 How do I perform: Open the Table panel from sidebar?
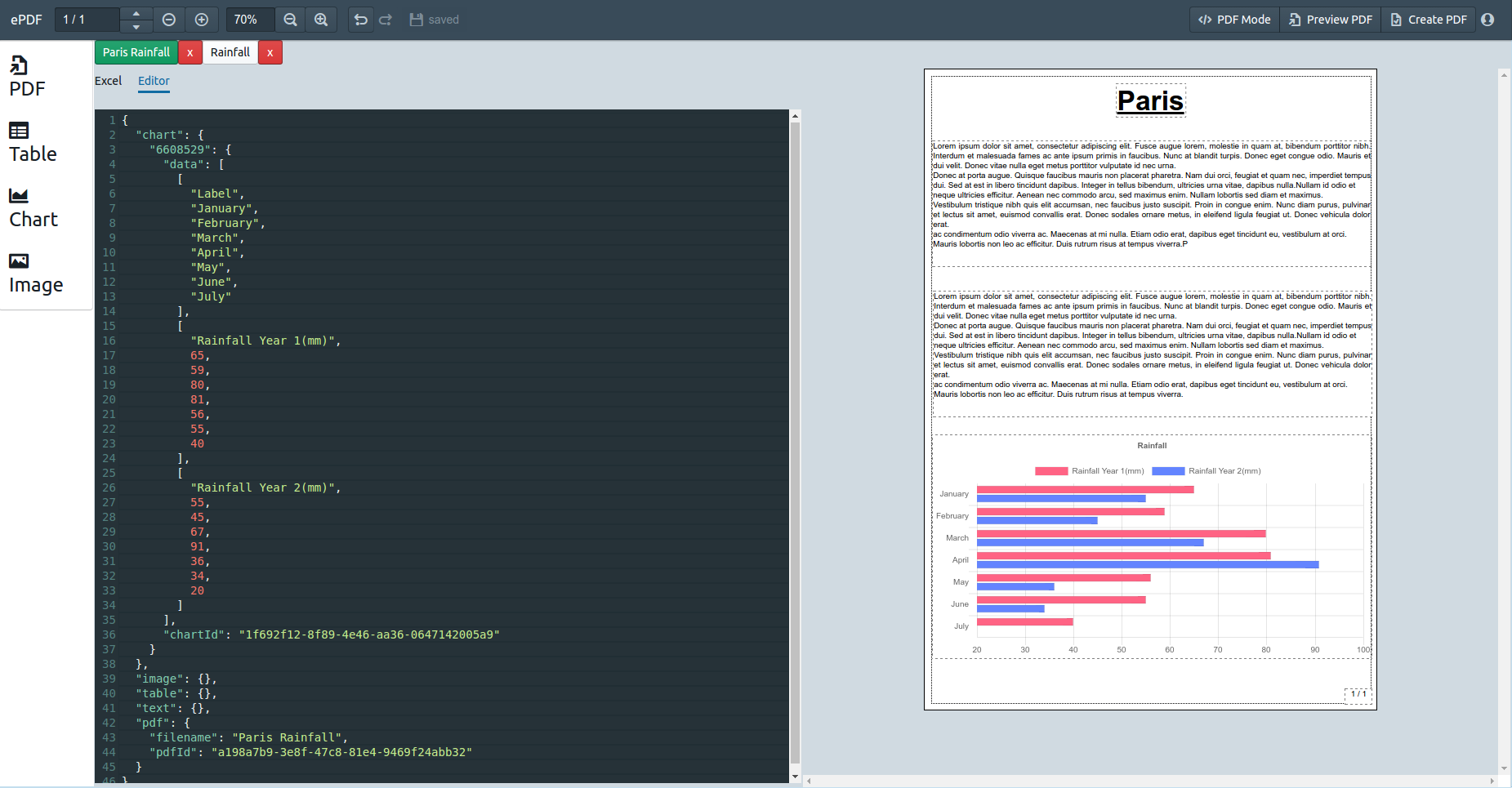pos(33,143)
